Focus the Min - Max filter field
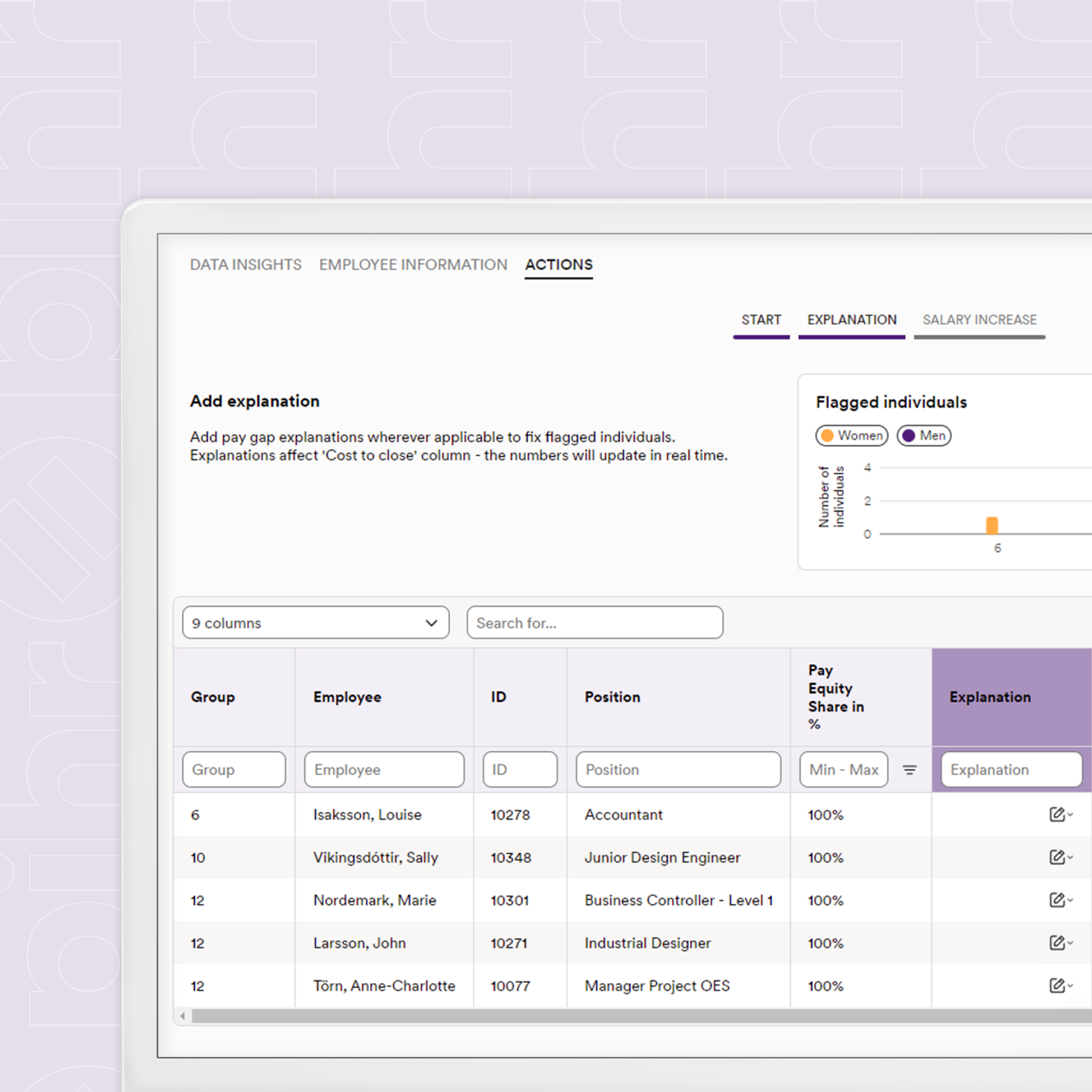Screen dimensions: 1092x1092 tap(844, 770)
